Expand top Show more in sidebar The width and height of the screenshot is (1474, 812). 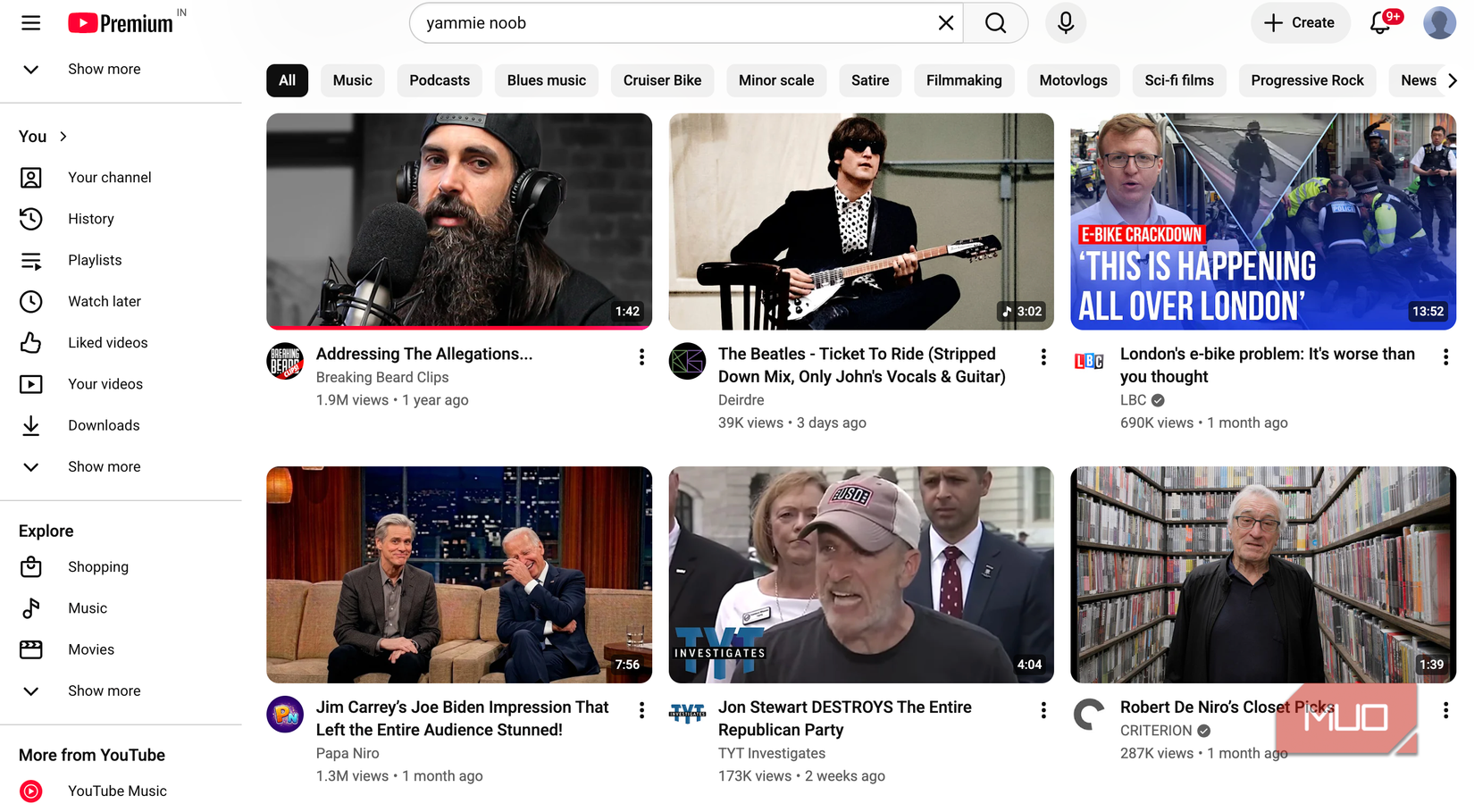coord(121,69)
